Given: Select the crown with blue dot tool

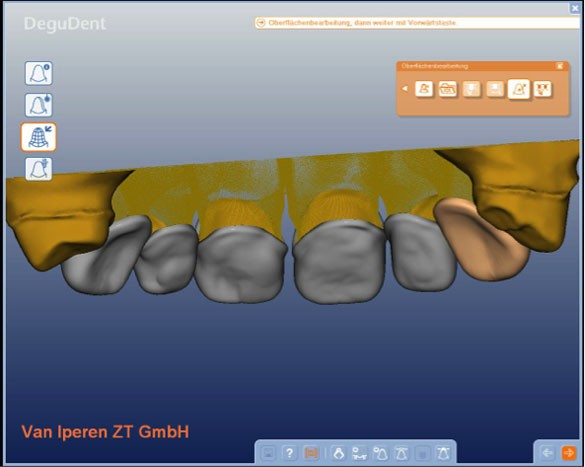Looking at the screenshot, I should (39, 105).
